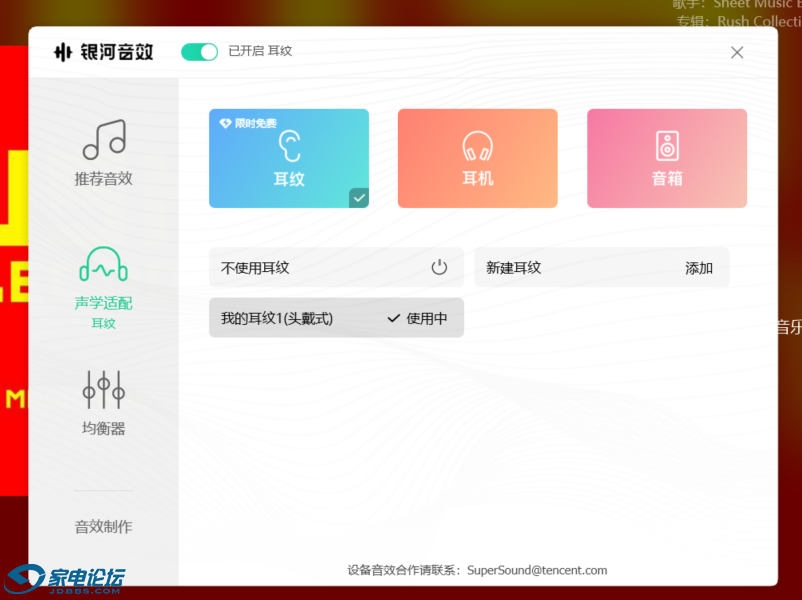The image size is (802, 600).
Task: Click the 新建耳纹 label
Action: click(x=513, y=268)
